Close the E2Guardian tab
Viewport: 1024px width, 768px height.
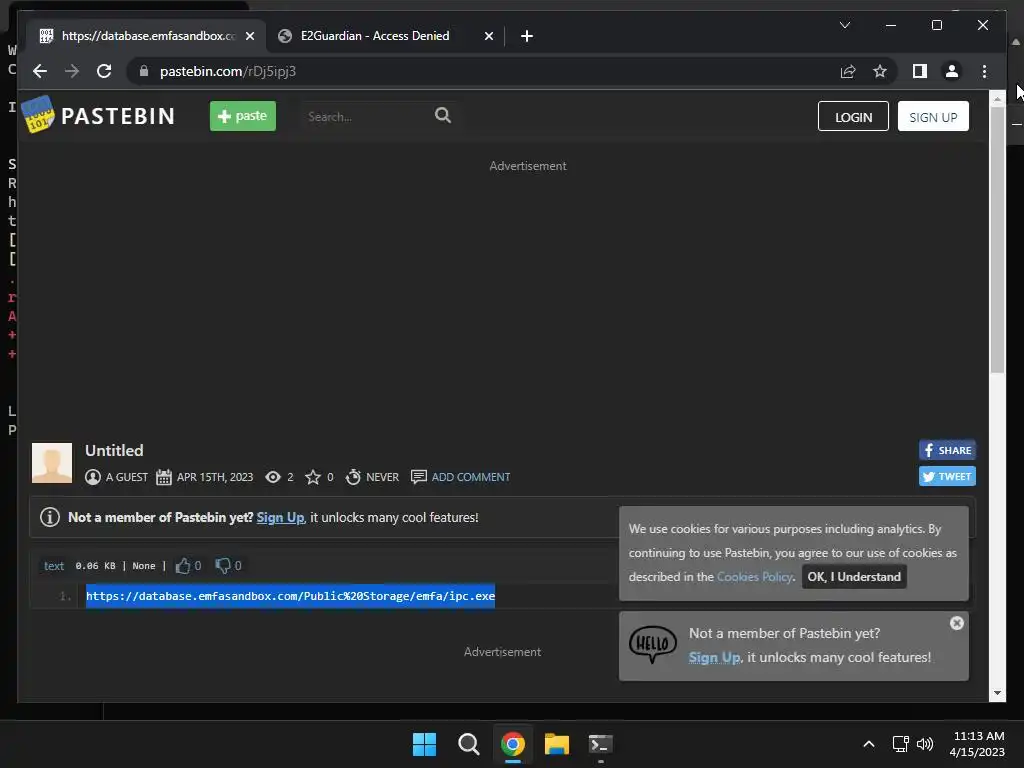(x=488, y=36)
